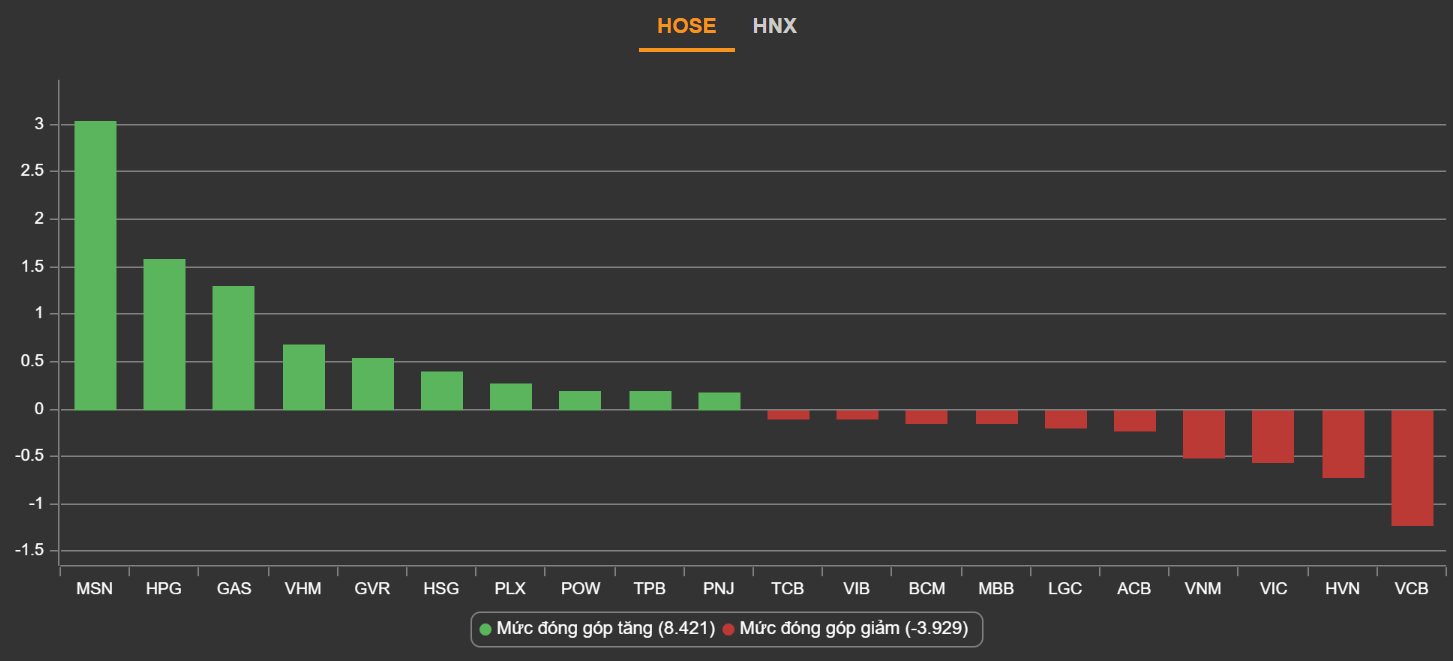The width and height of the screenshot is (1453, 661).
Task: Click the red legend dot
Action: coord(728,629)
